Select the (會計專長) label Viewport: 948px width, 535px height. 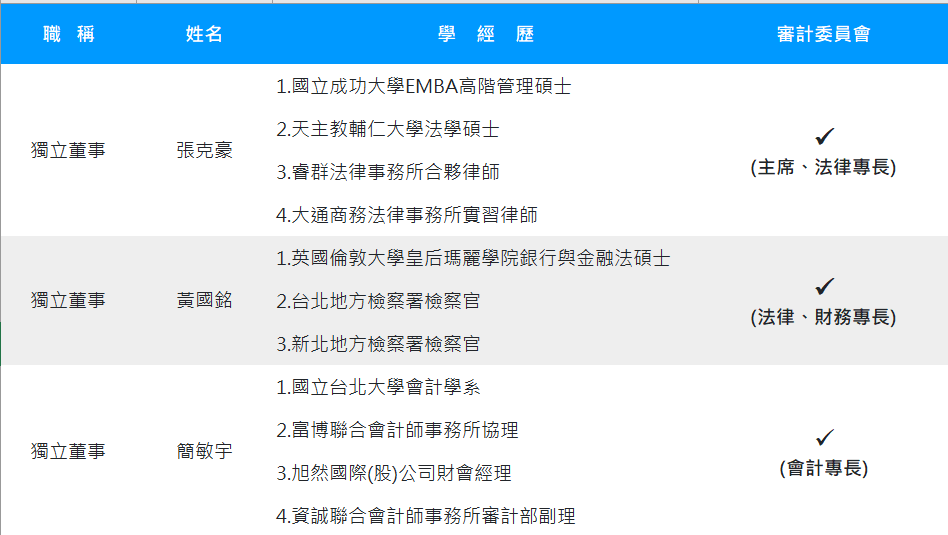point(823,468)
